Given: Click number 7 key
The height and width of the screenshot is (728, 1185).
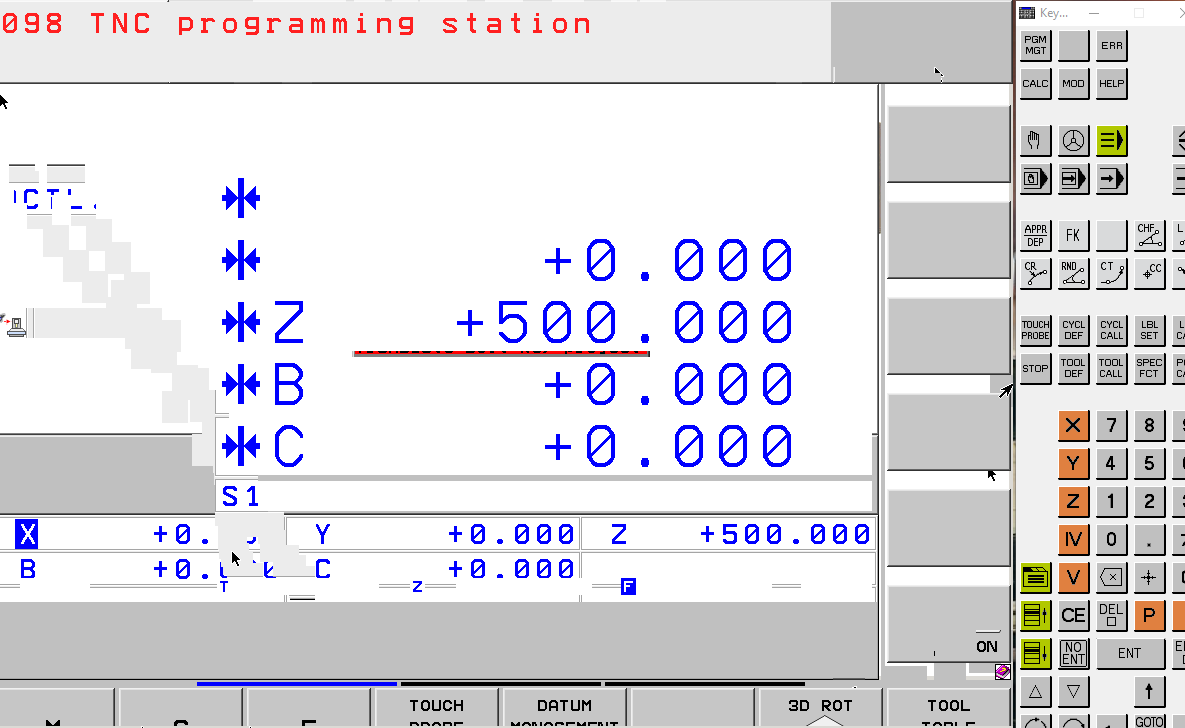Looking at the screenshot, I should coord(1112,426).
